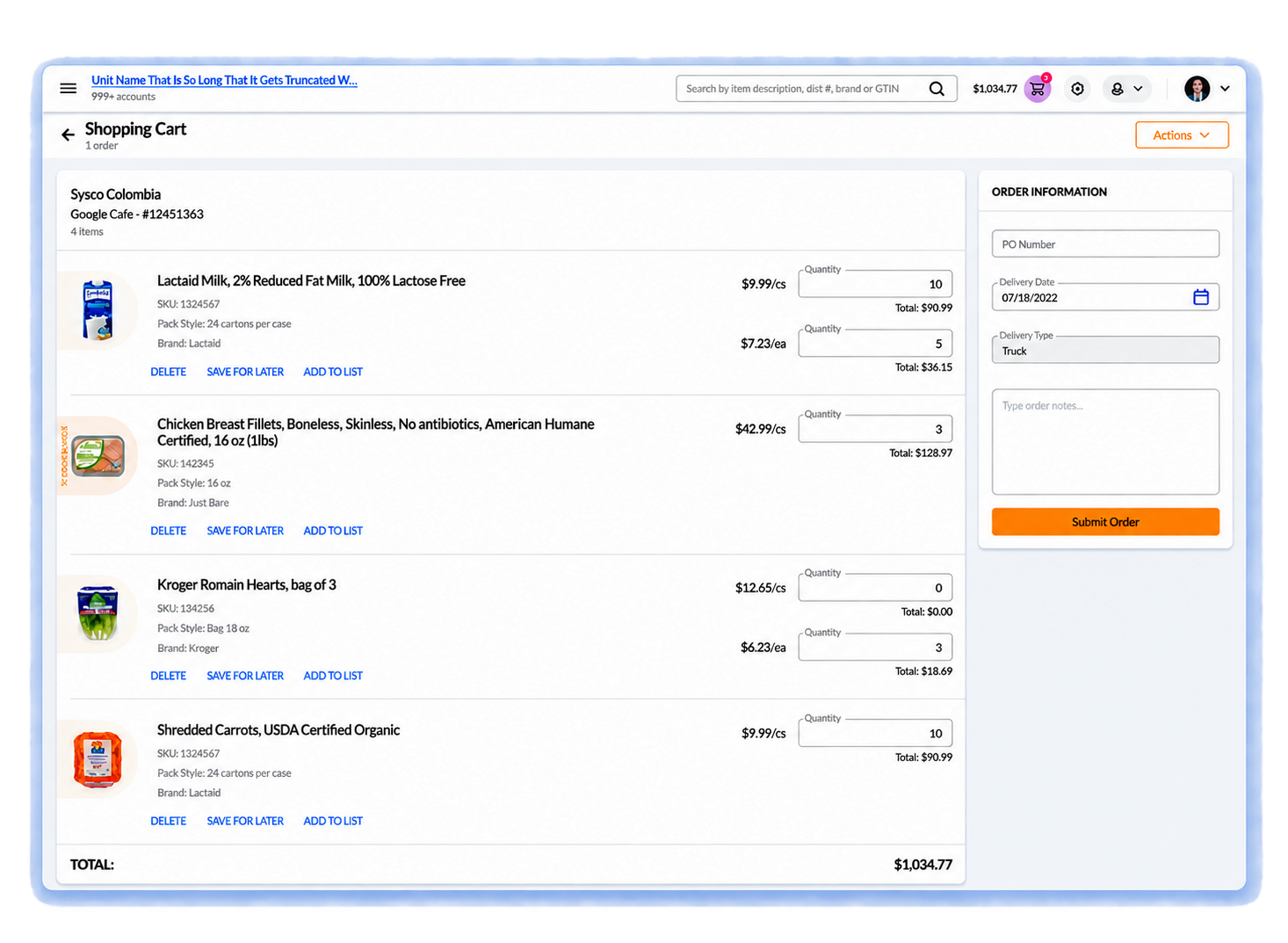Click the Shredded Carrots product title
Image resolution: width=1288 pixels, height=943 pixels.
point(278,729)
